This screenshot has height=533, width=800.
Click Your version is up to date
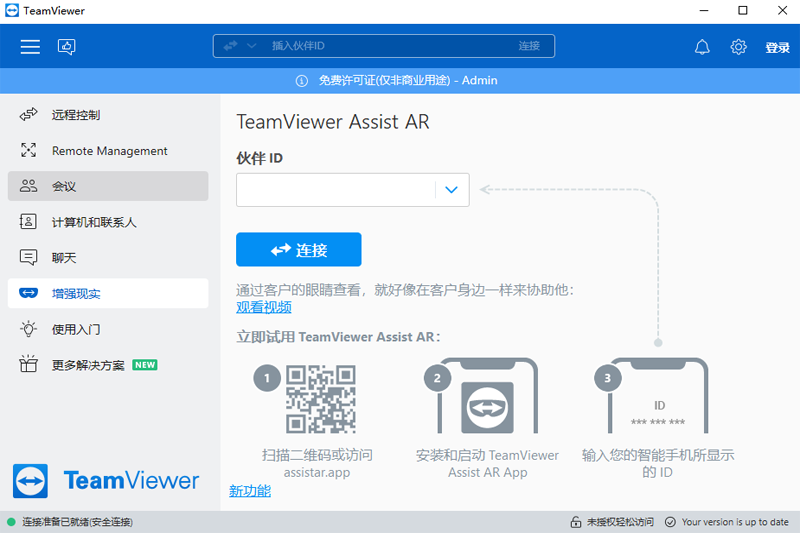point(735,522)
